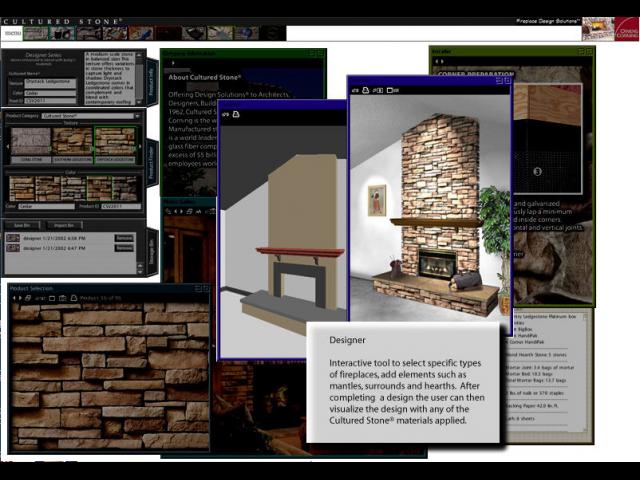The width and height of the screenshot is (640, 480).
Task: Click the stone texture preview in Product Selection
Action: (x=110, y=377)
